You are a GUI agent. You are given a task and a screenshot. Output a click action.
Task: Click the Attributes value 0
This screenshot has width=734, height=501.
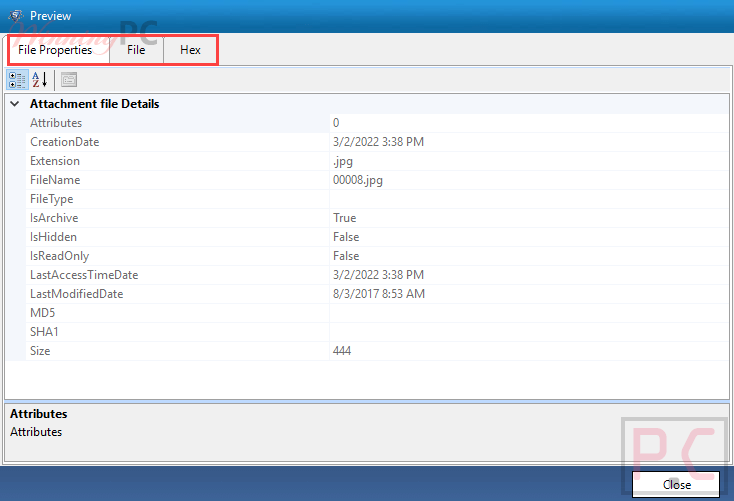336,123
